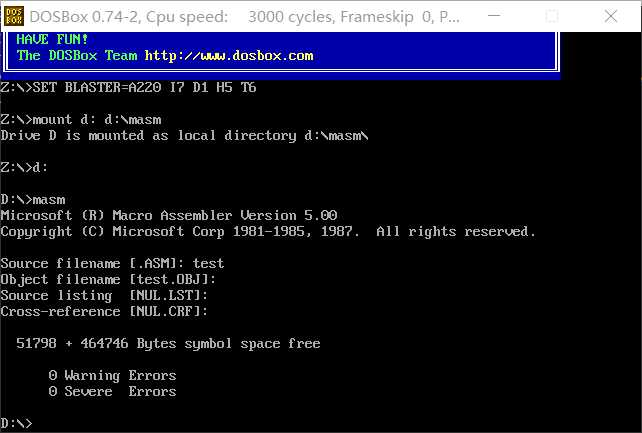The width and height of the screenshot is (642, 433).
Task: Click 'Bytes symbol space free' line
Action: tap(168, 343)
